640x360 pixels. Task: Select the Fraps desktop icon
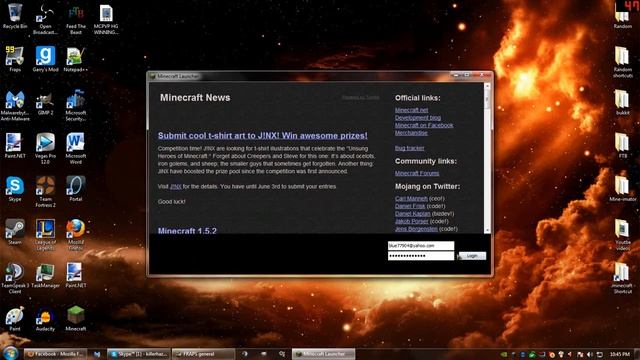(15, 59)
